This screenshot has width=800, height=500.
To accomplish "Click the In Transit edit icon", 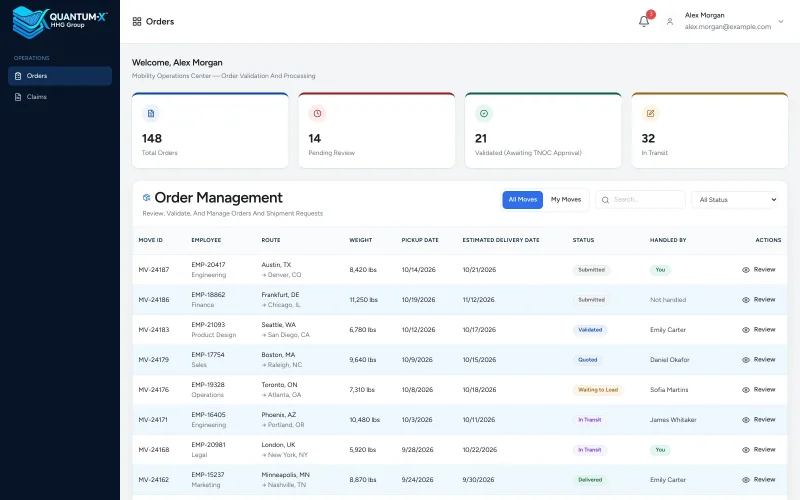I will coord(651,113).
